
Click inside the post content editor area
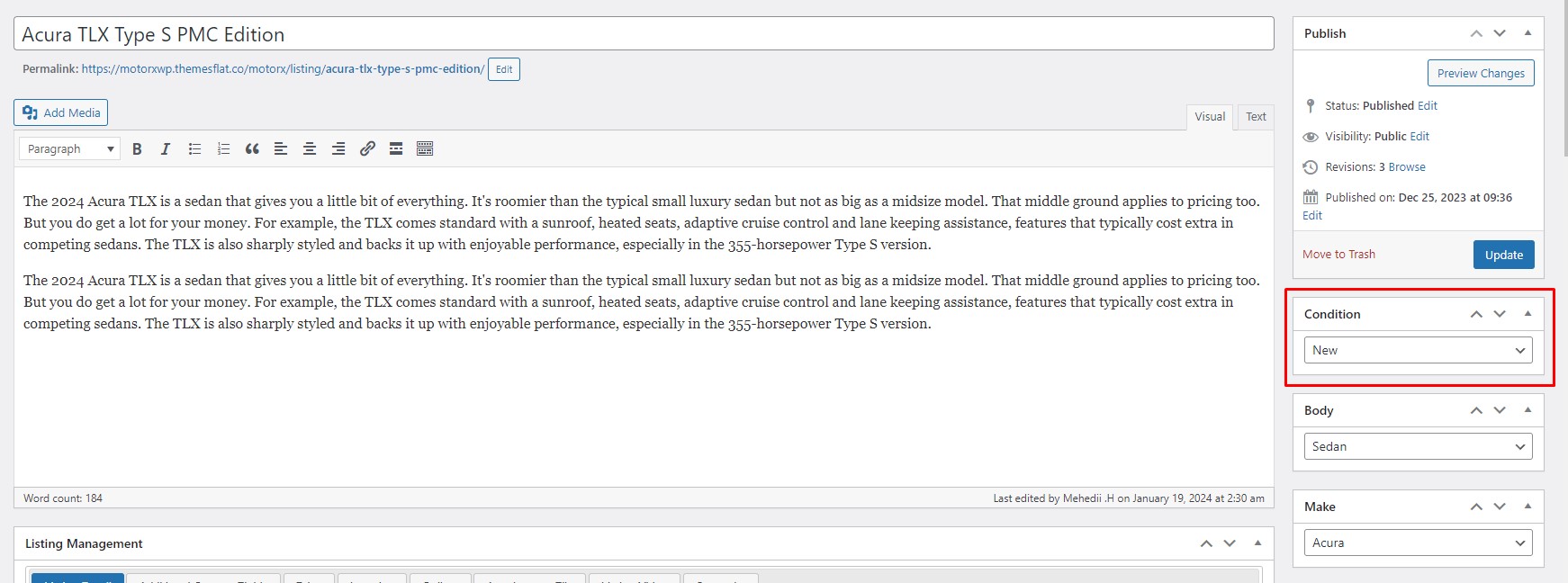pos(644,327)
